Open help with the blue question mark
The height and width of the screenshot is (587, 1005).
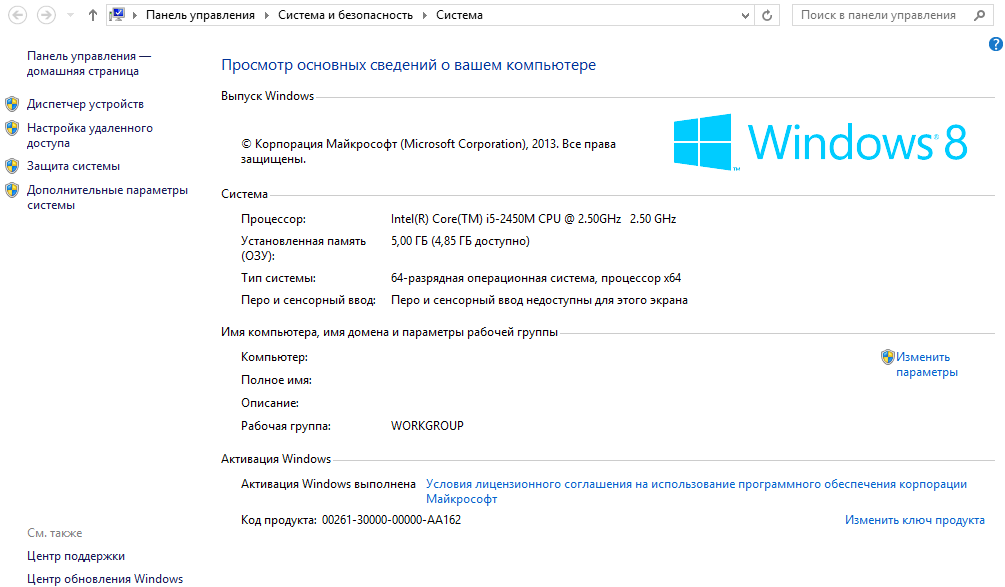click(x=995, y=44)
